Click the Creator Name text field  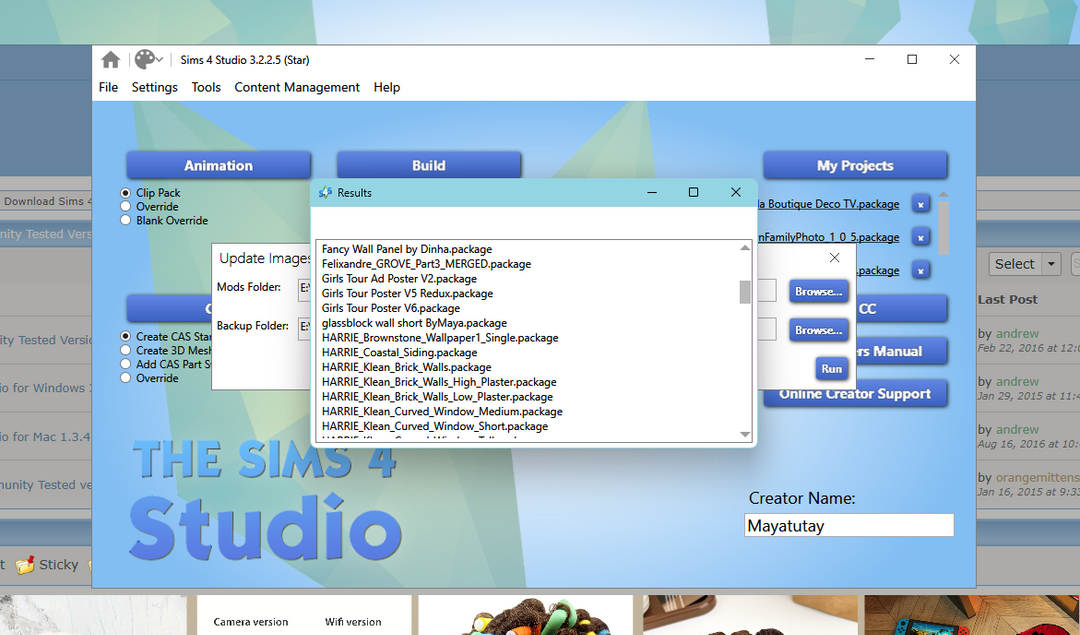coord(849,525)
